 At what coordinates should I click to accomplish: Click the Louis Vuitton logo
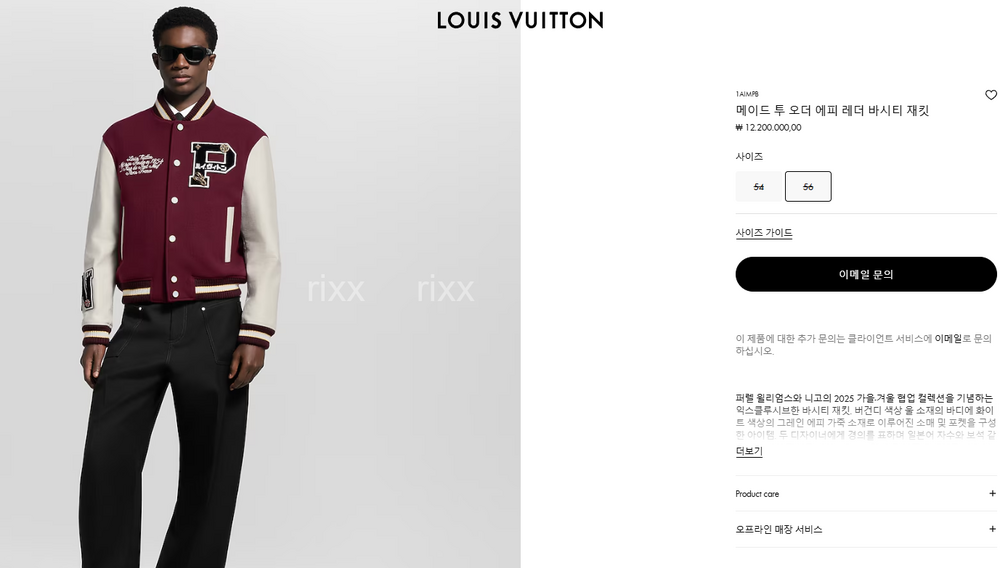coord(520,20)
